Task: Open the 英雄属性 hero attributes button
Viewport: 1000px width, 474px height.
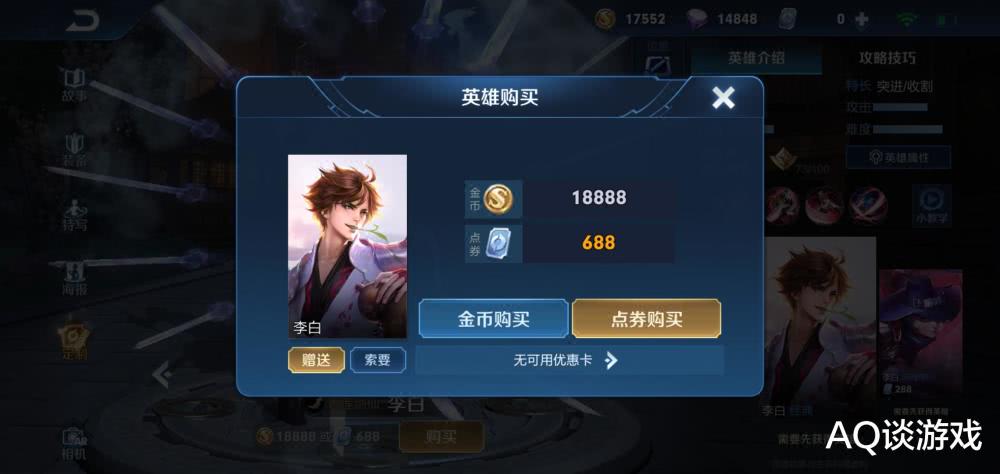Action: coord(899,157)
